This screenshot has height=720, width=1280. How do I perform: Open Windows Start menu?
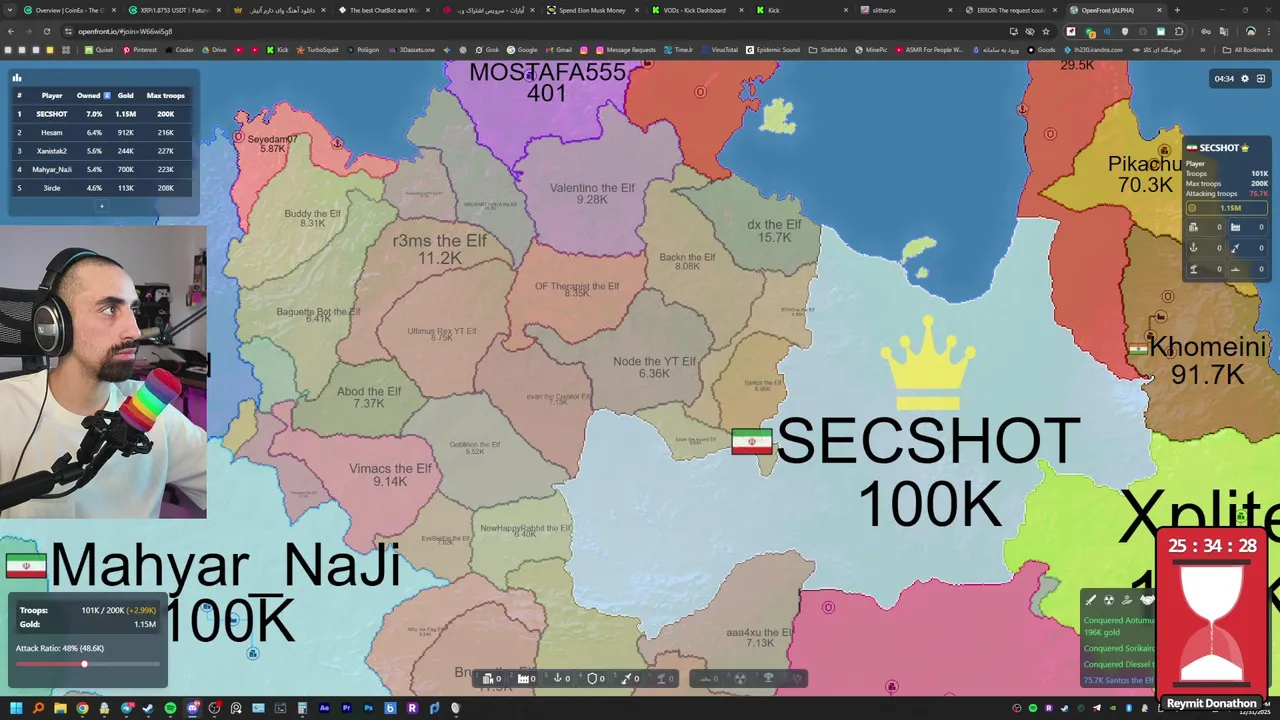[16, 709]
